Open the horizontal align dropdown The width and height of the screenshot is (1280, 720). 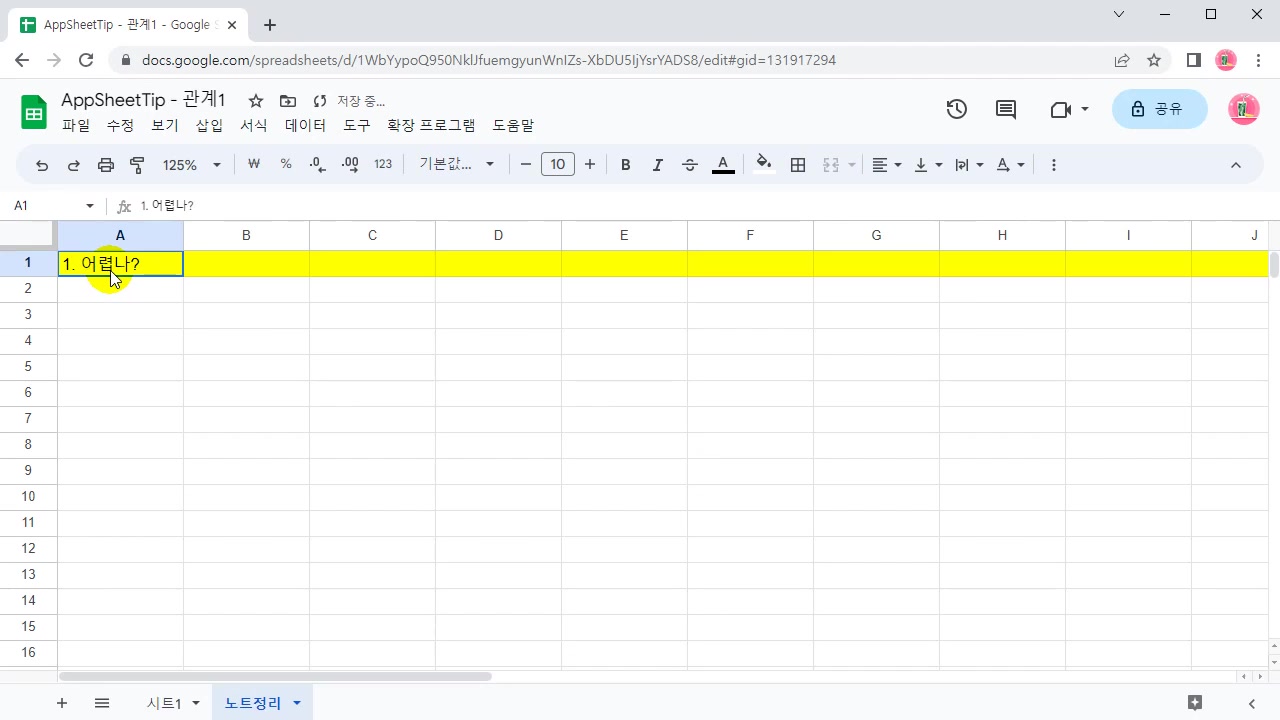point(886,165)
